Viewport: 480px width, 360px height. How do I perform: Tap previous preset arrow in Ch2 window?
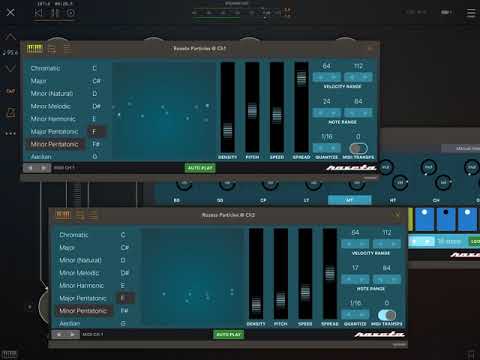(x=59, y=334)
